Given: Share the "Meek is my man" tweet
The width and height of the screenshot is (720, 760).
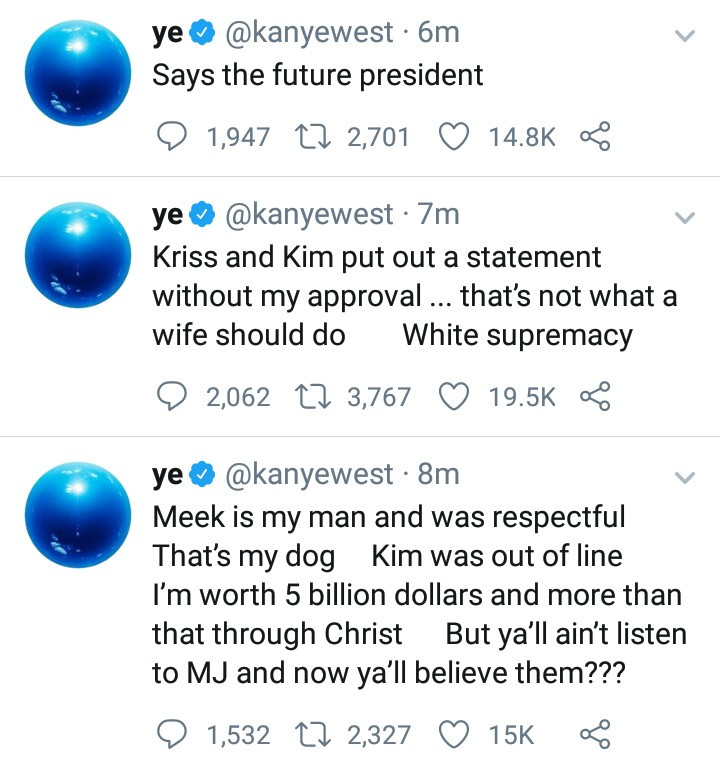Looking at the screenshot, I should coord(595,735).
